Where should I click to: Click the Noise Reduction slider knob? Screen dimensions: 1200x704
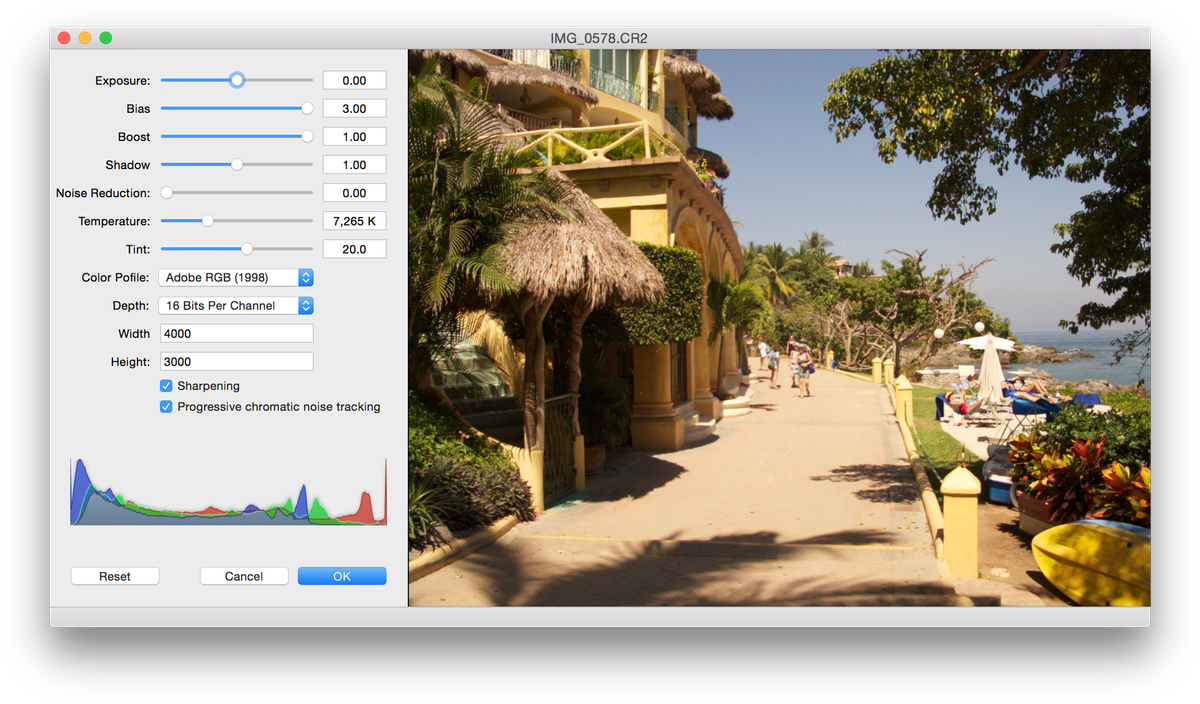tap(167, 192)
